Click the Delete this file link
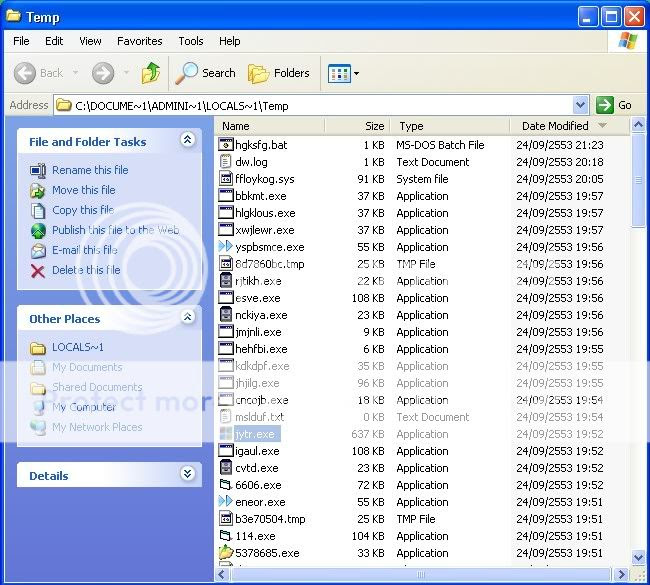The image size is (650, 585). pos(86,270)
